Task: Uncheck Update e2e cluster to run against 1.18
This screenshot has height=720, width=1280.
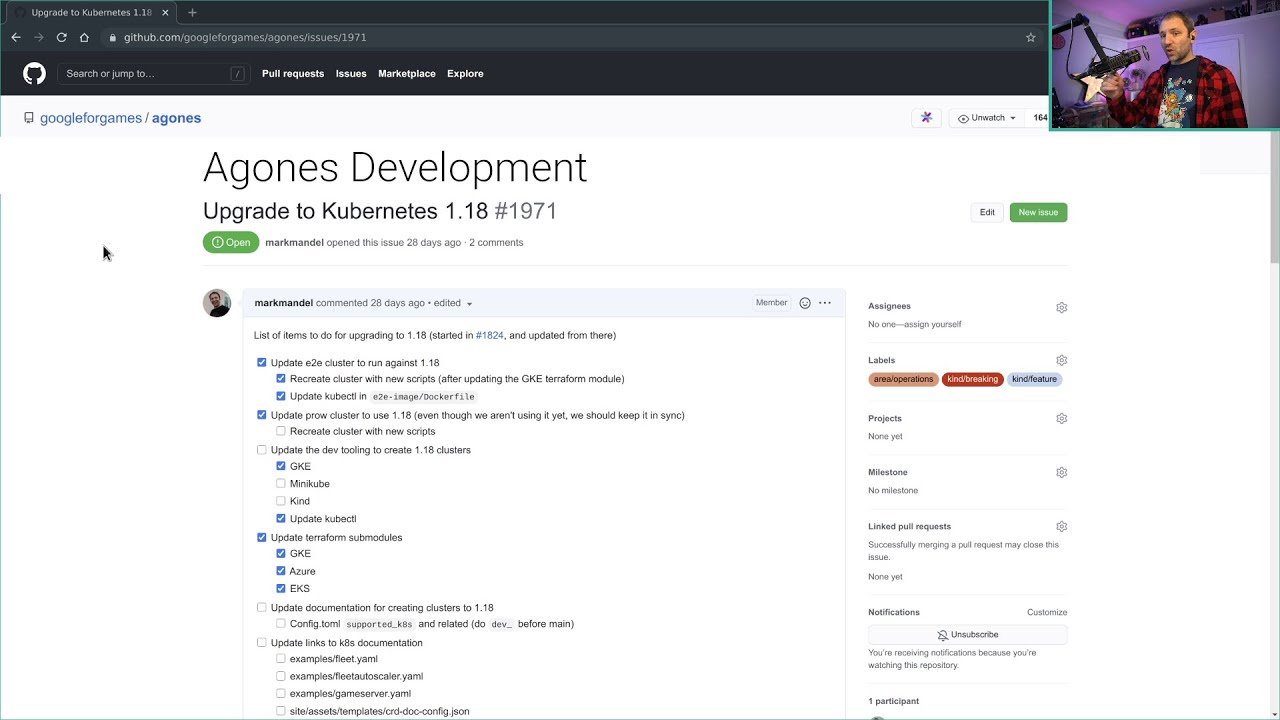Action: (x=262, y=362)
